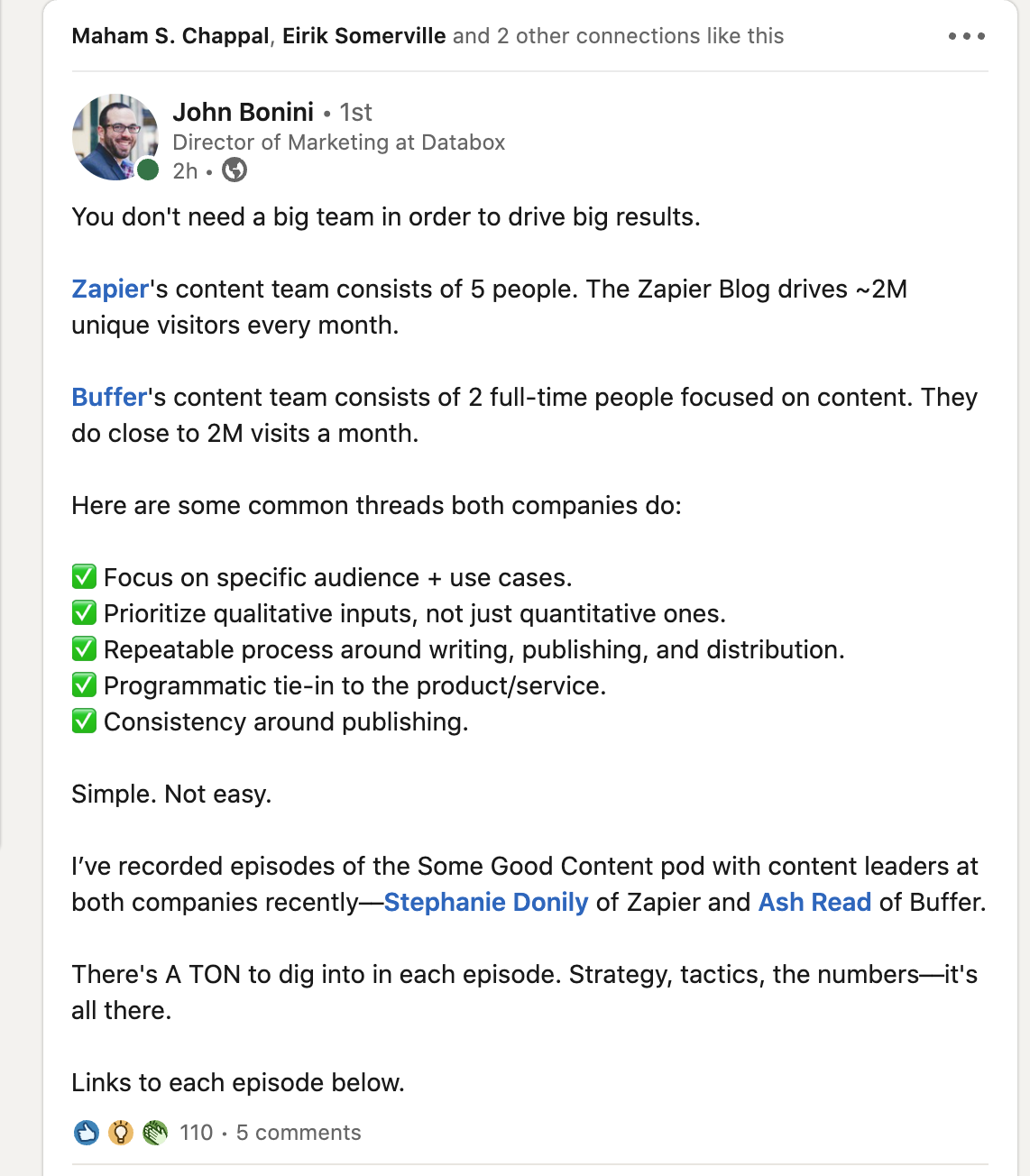Open the post options three-dot menu
Image resolution: width=1030 pixels, height=1176 pixels.
966,36
